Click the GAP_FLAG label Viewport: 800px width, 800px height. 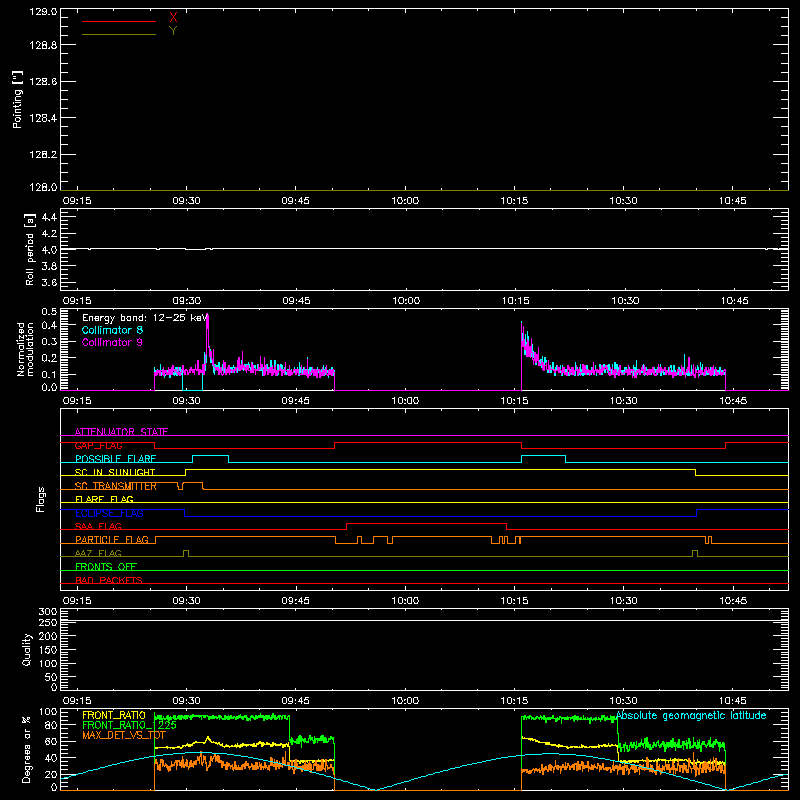(x=98, y=445)
